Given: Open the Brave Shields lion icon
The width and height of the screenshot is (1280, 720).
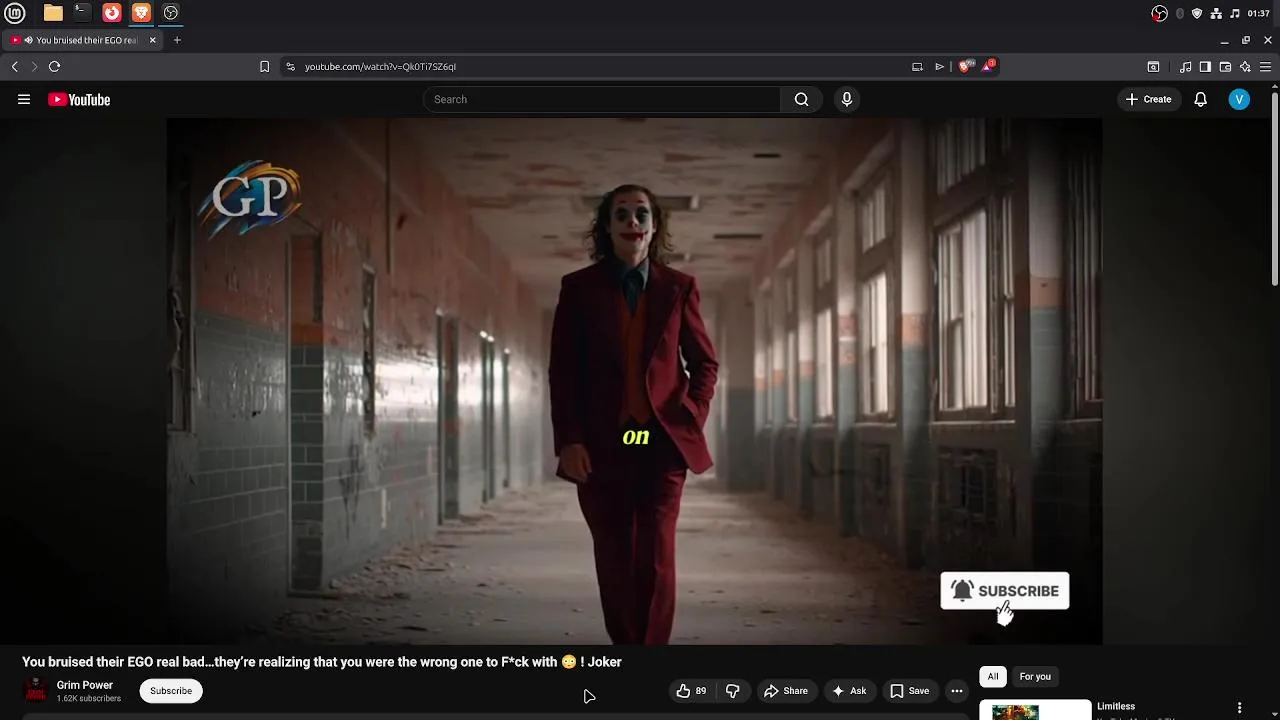Looking at the screenshot, I should [964, 66].
